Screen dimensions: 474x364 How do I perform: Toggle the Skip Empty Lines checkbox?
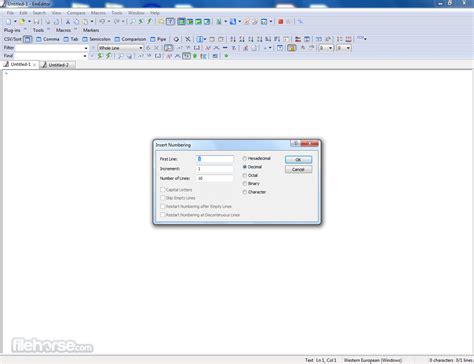point(163,198)
